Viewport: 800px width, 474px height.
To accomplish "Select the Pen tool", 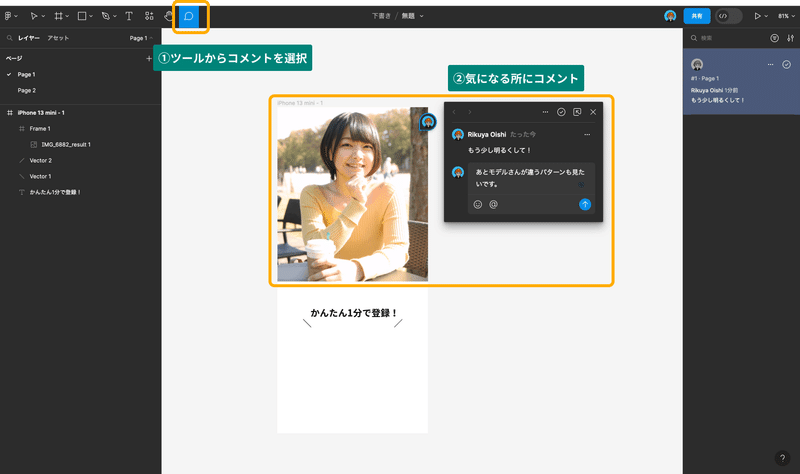I will tap(106, 16).
